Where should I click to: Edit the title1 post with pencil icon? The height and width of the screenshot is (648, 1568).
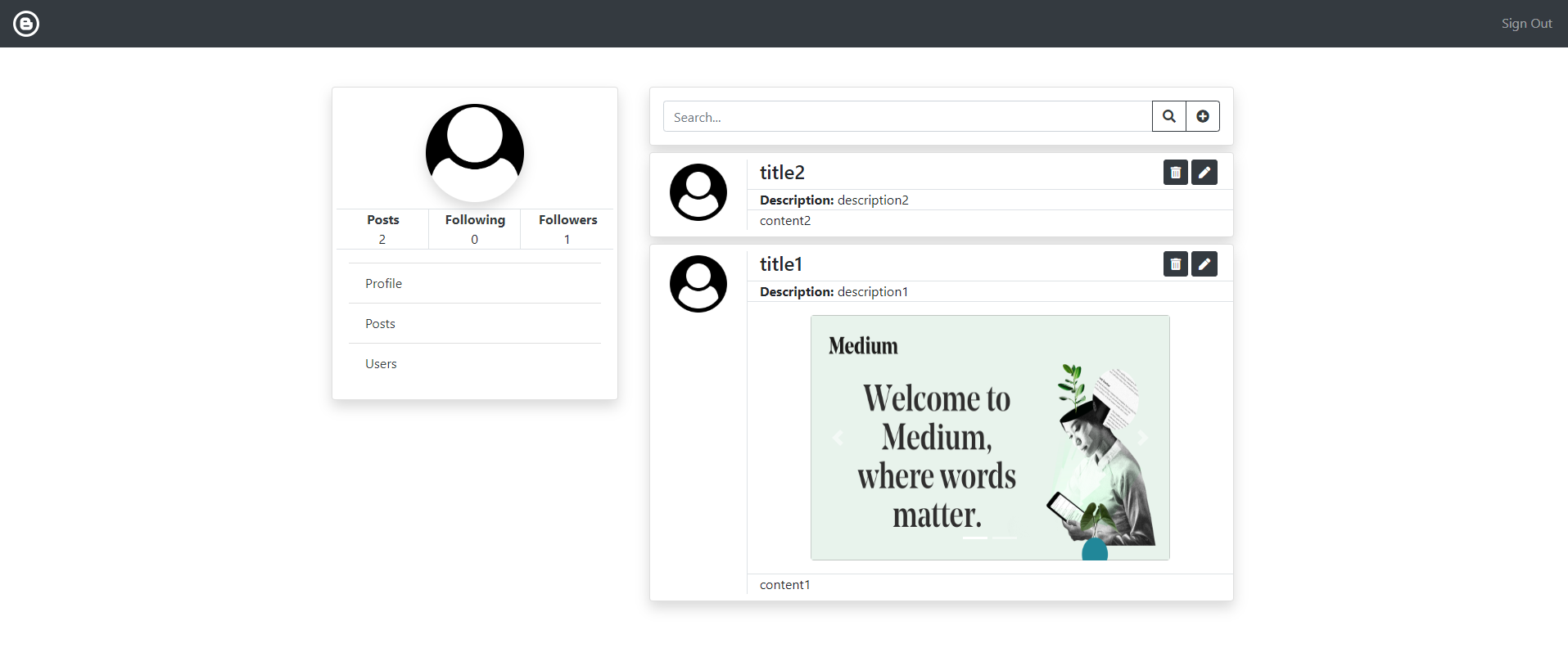tap(1204, 264)
